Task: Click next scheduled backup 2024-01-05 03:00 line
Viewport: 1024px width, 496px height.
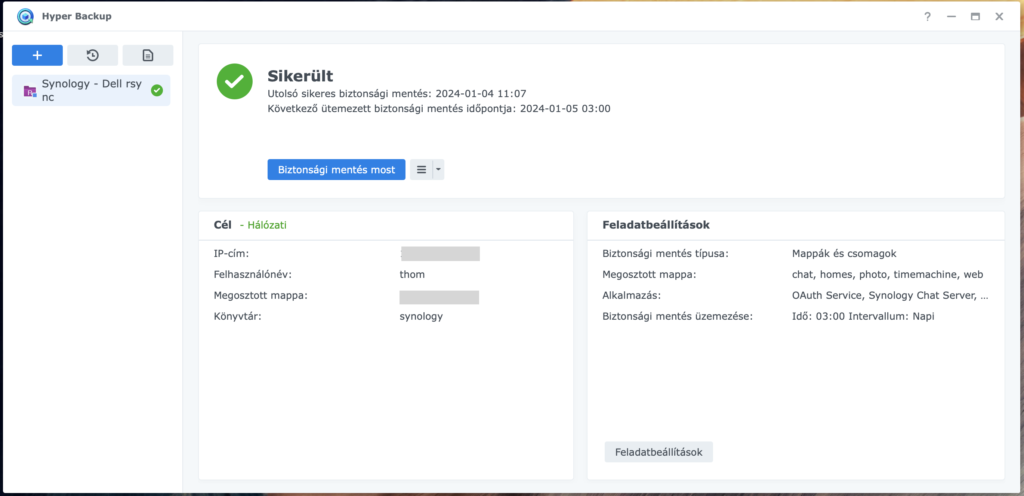Action: coord(439,109)
